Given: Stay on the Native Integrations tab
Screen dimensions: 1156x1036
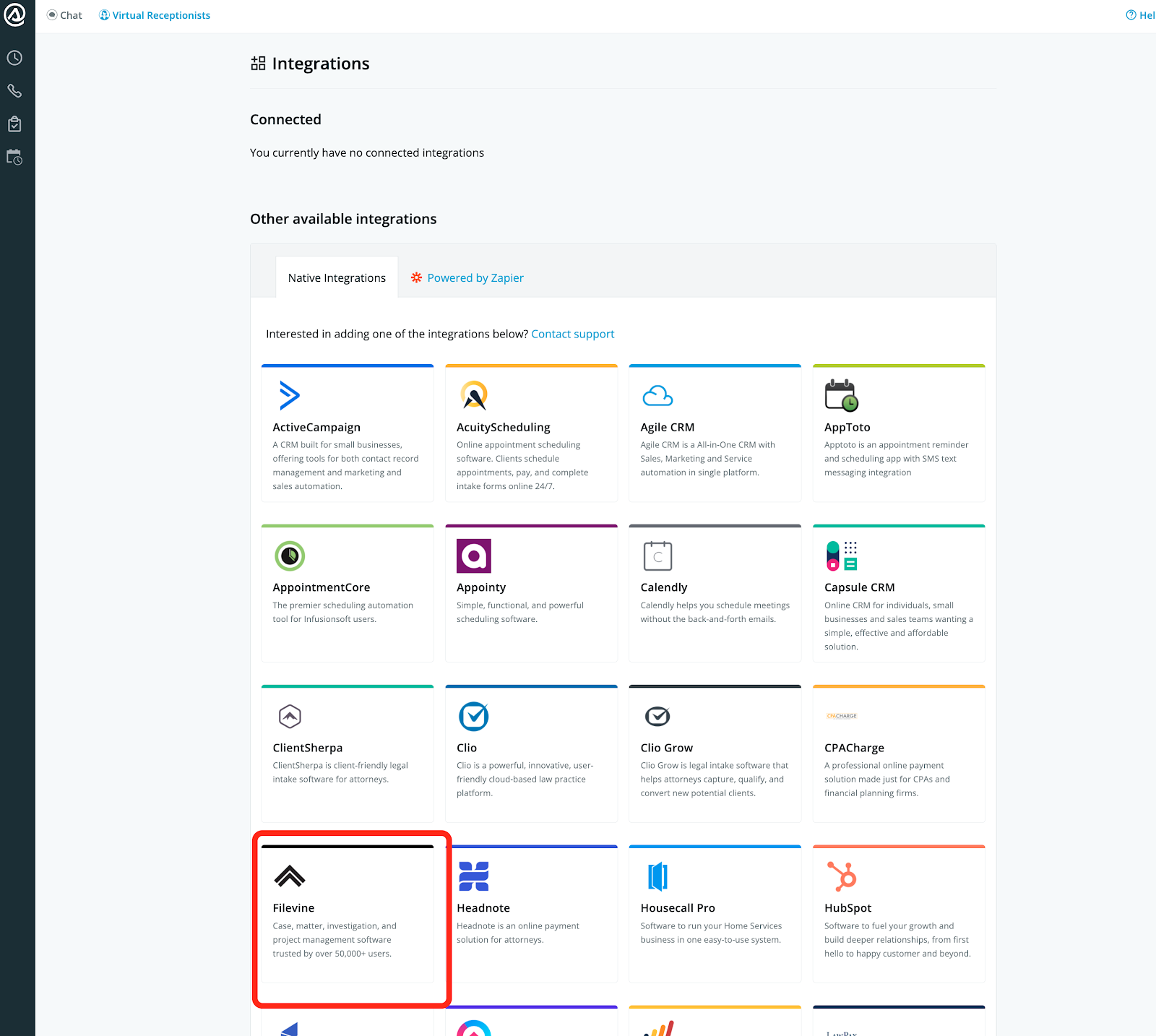Looking at the screenshot, I should click(336, 277).
